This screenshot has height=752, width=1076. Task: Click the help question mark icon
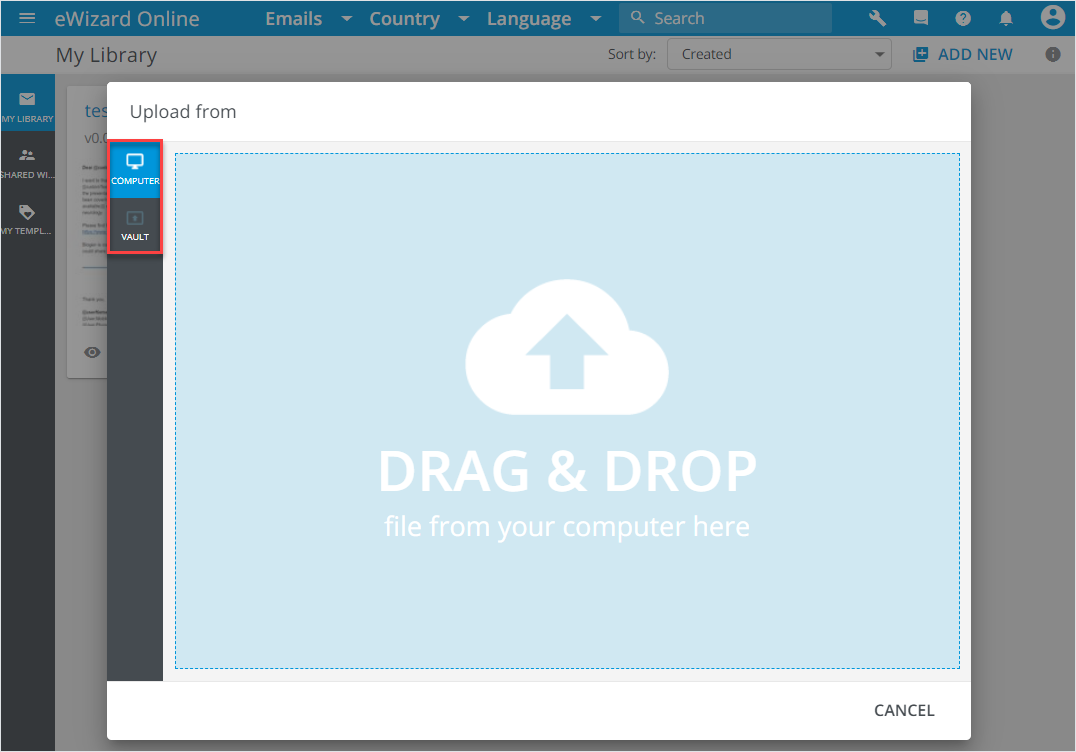point(963,18)
